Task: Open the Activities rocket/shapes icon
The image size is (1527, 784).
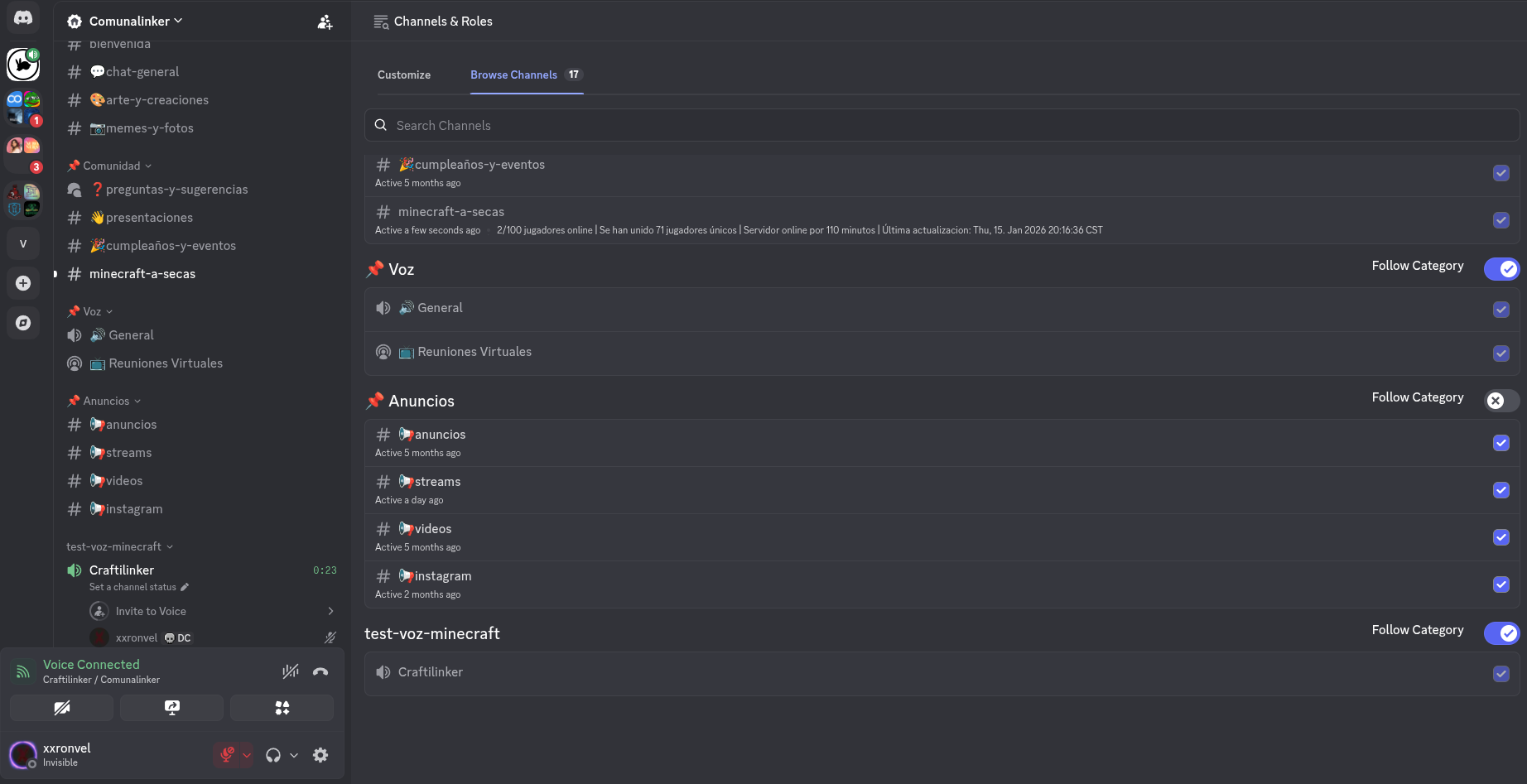Action: coord(282,708)
